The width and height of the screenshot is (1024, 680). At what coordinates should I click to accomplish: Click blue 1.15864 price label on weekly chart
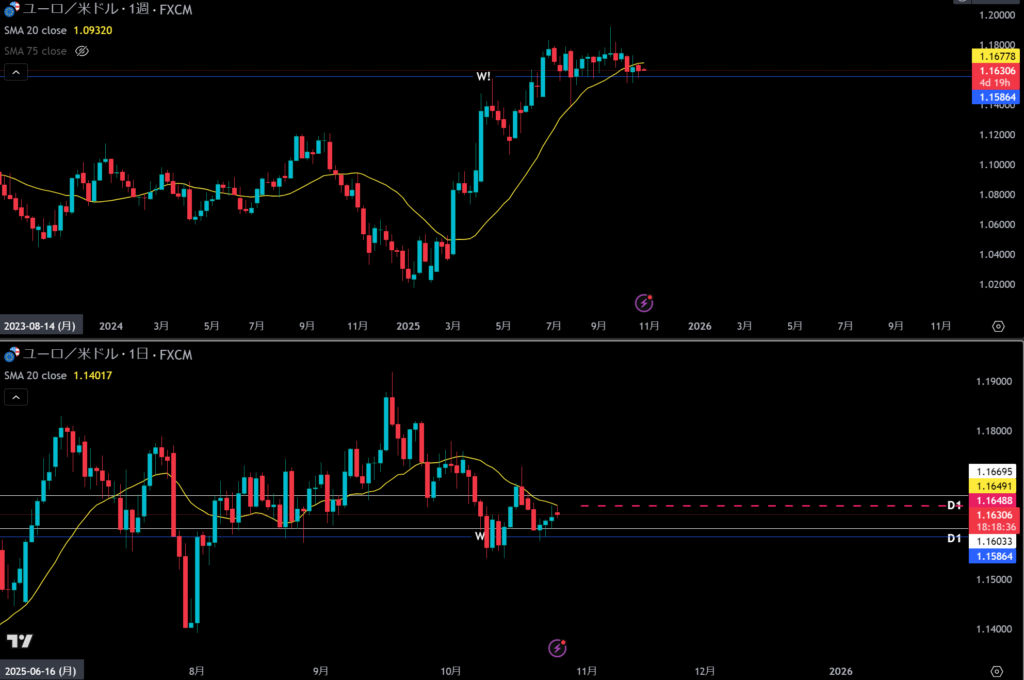tap(994, 97)
